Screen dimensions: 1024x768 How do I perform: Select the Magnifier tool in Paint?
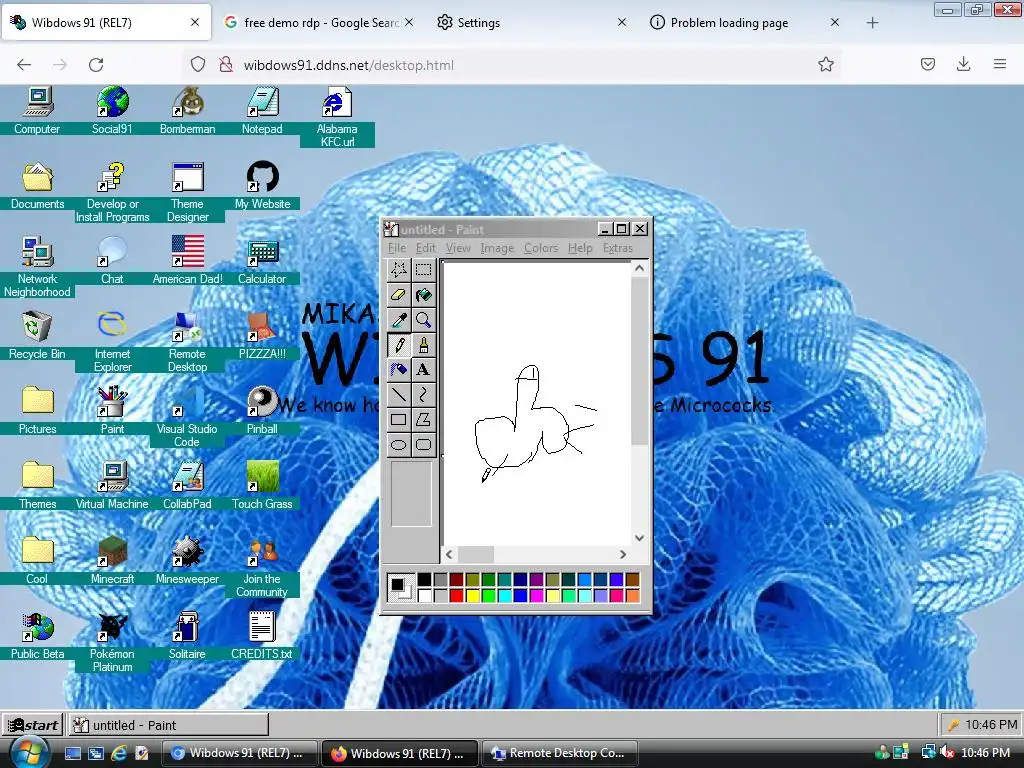click(423, 319)
